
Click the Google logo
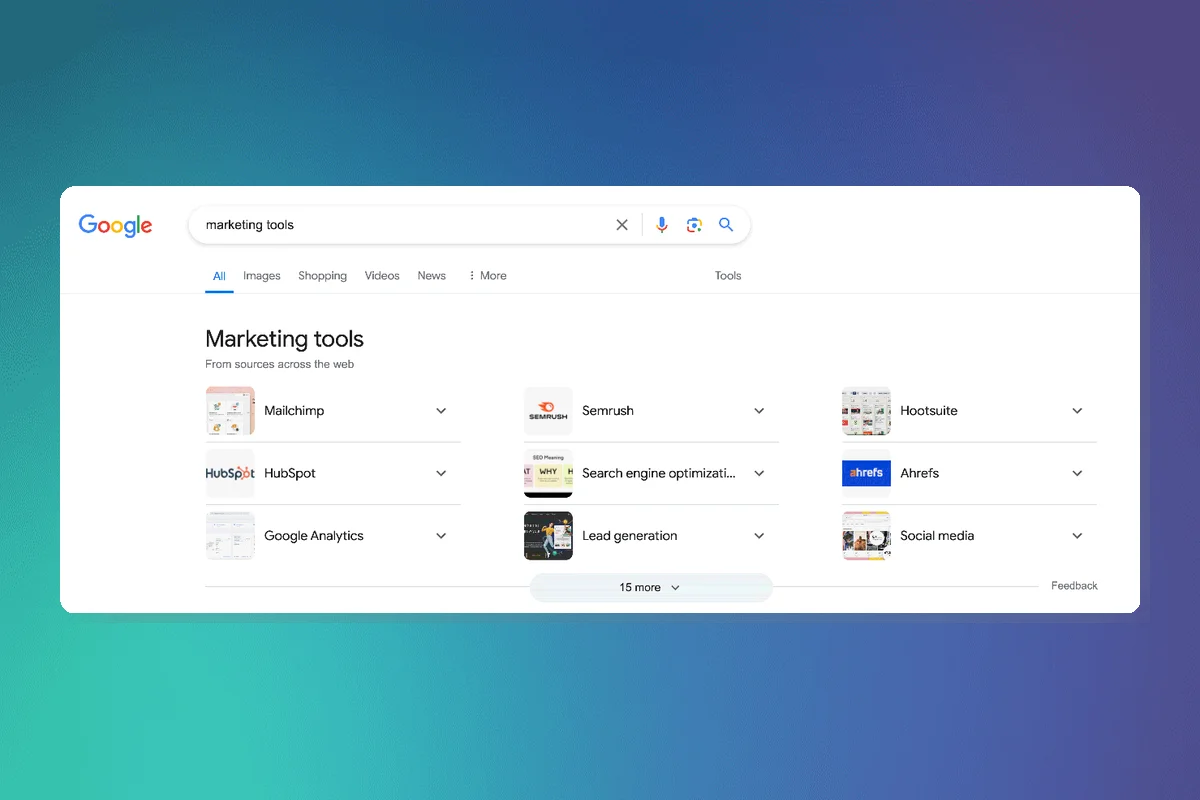pos(116,225)
